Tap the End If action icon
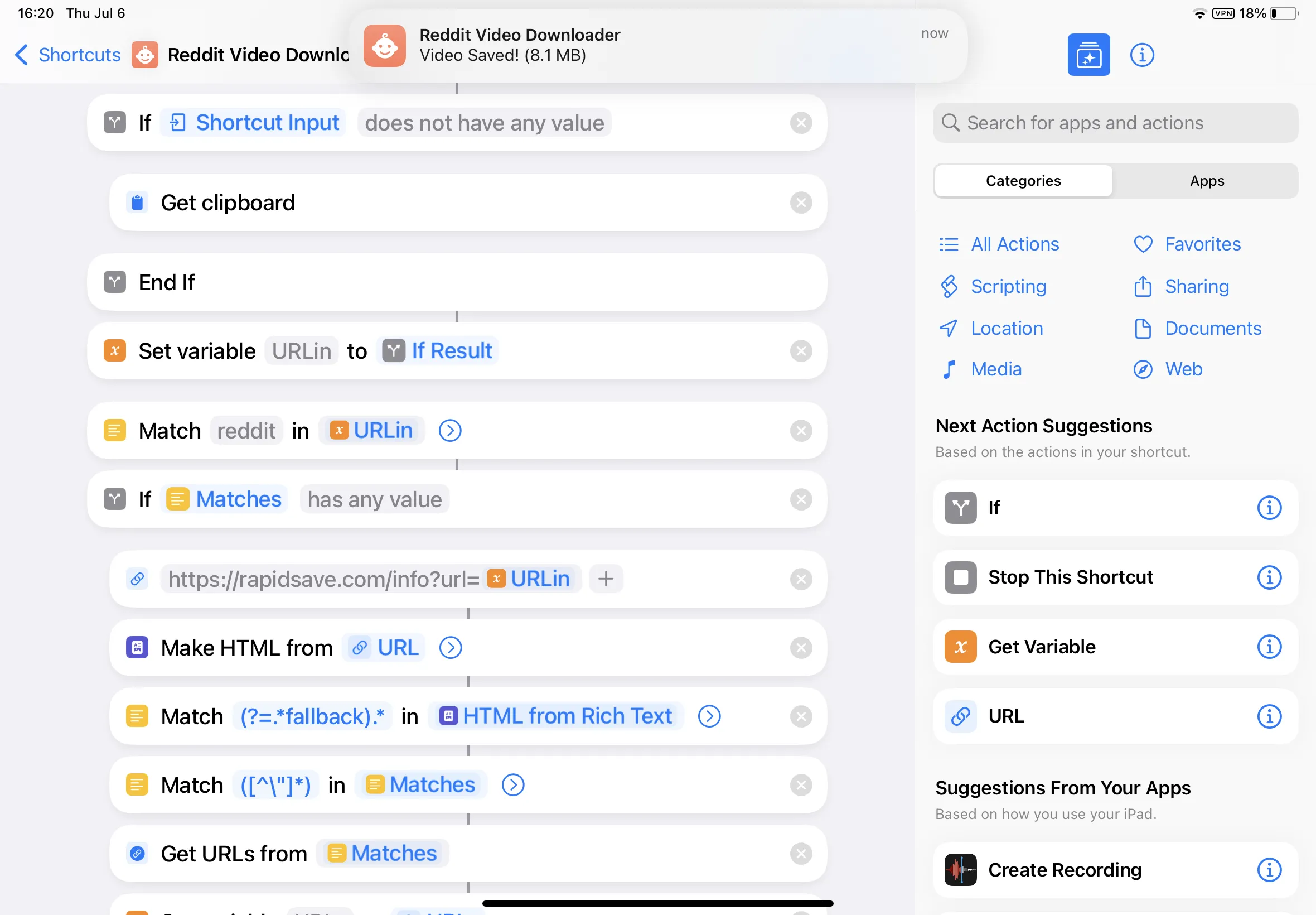 point(114,282)
